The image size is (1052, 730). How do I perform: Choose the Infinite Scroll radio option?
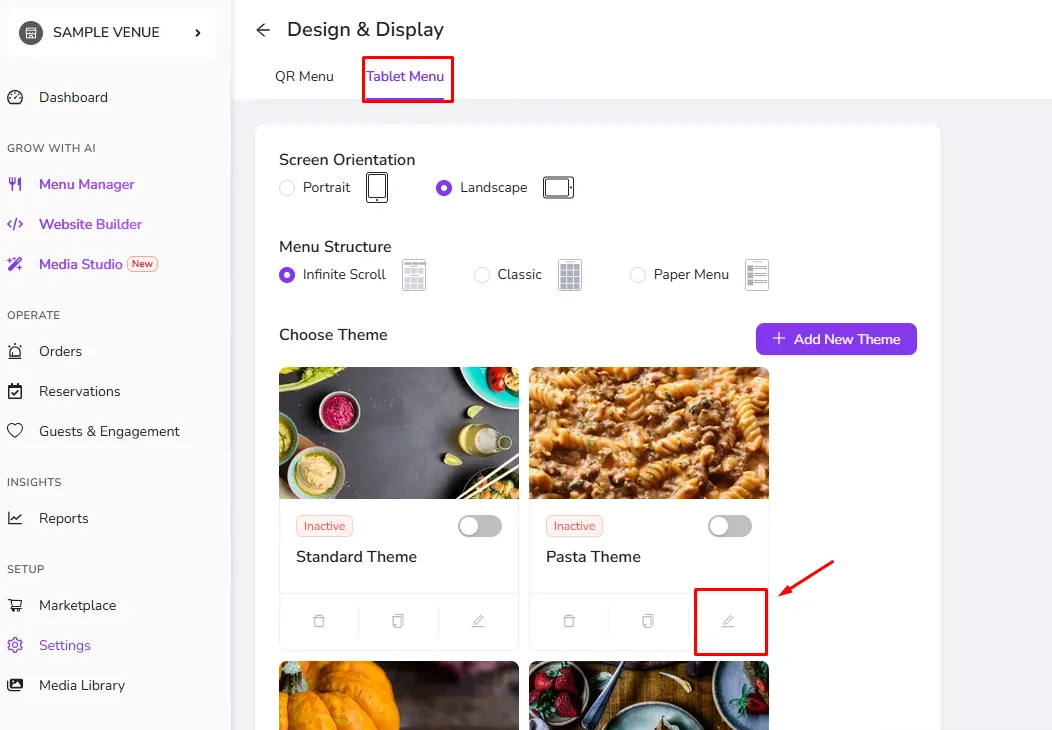coord(287,275)
